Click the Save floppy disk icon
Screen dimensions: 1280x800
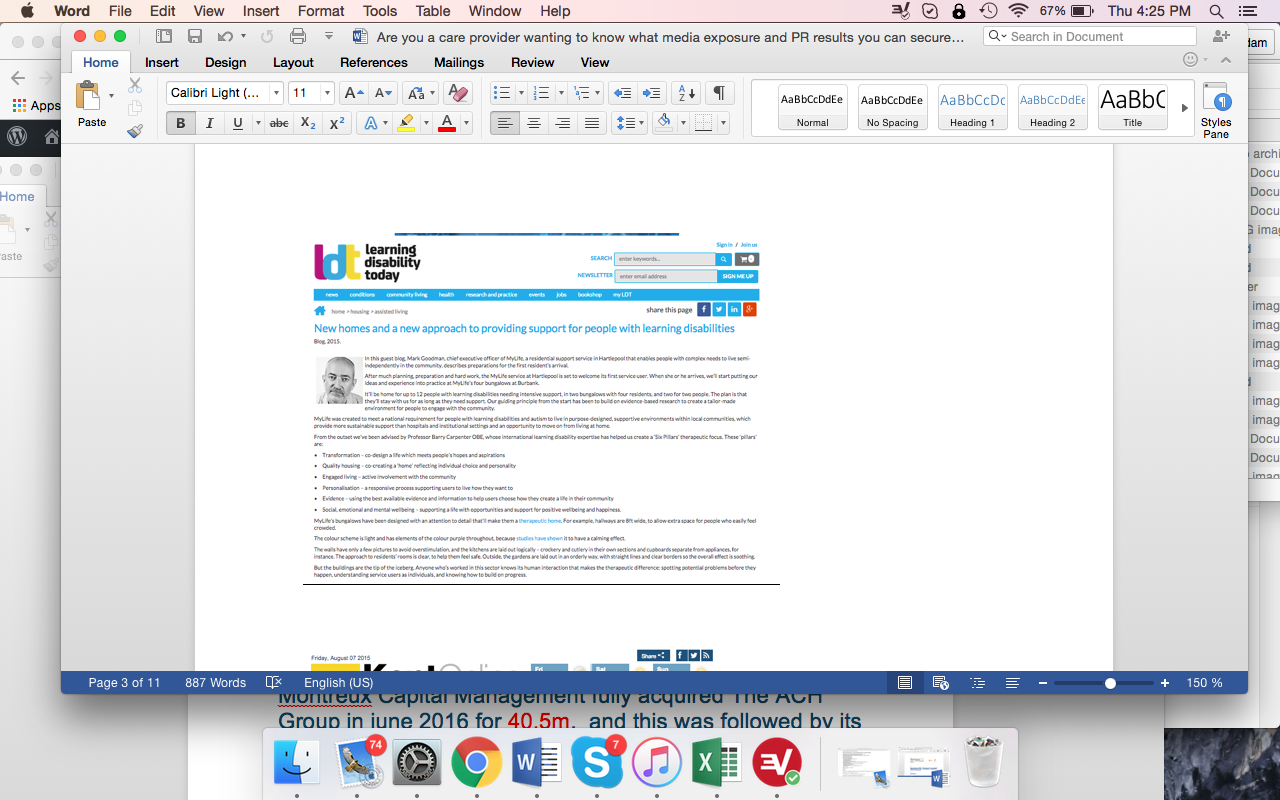click(x=195, y=37)
